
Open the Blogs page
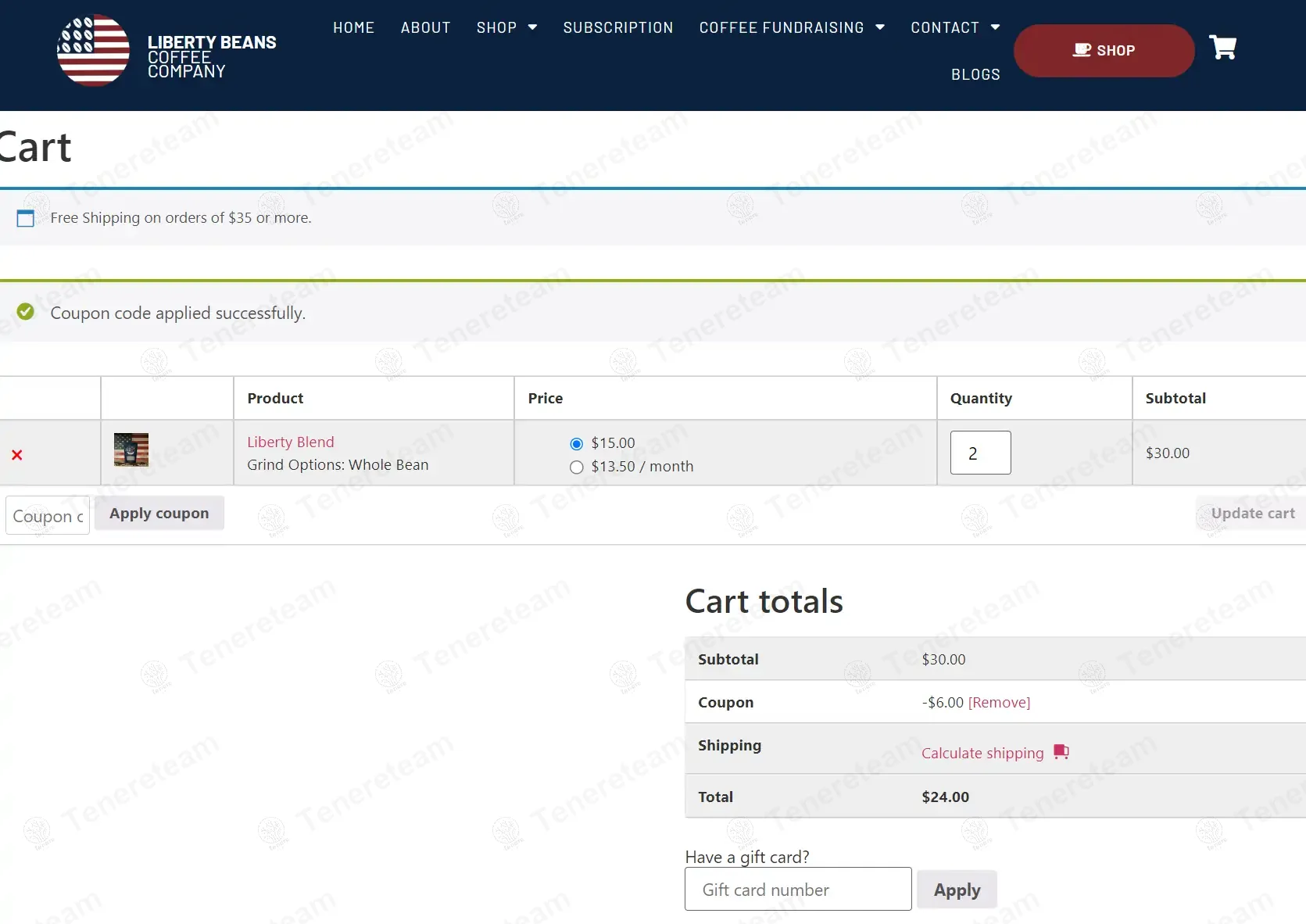click(975, 74)
